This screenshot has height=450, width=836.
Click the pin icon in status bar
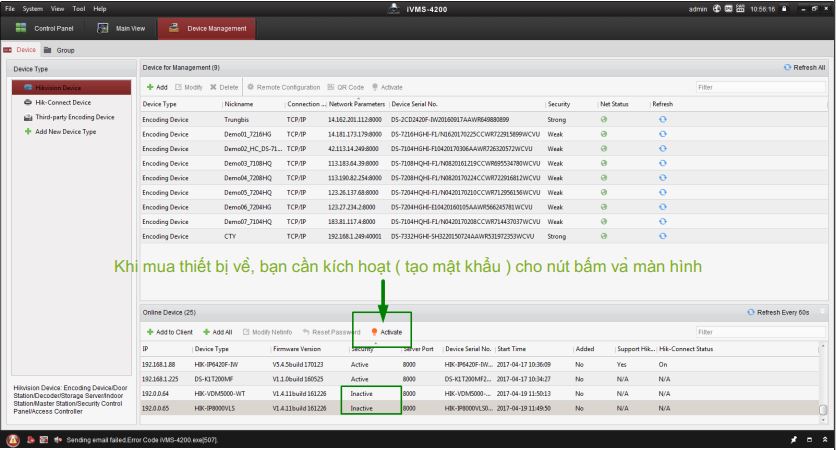[x=794, y=440]
